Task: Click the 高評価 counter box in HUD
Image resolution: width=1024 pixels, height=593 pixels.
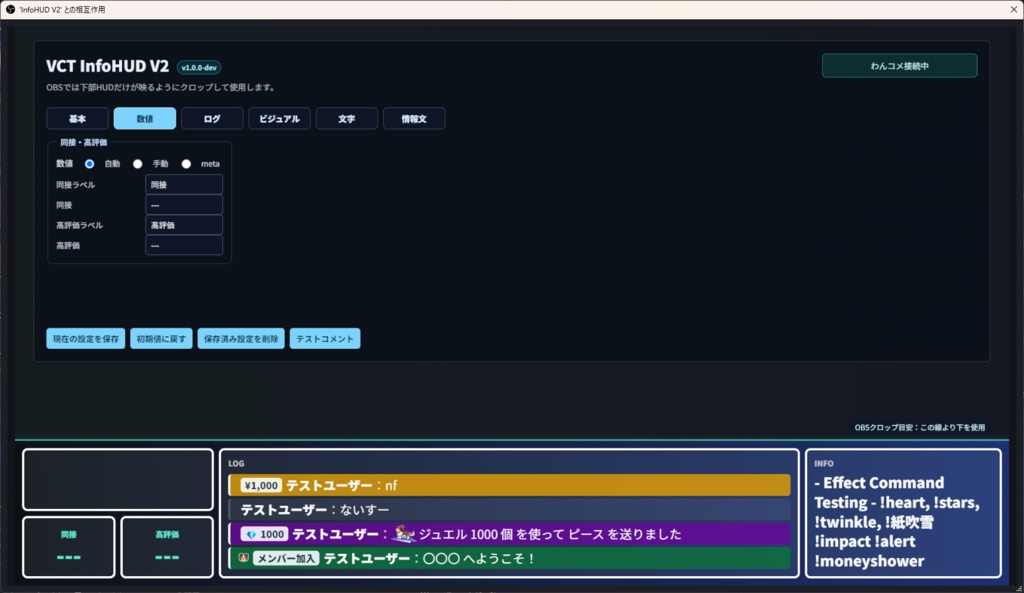Action: 167,547
